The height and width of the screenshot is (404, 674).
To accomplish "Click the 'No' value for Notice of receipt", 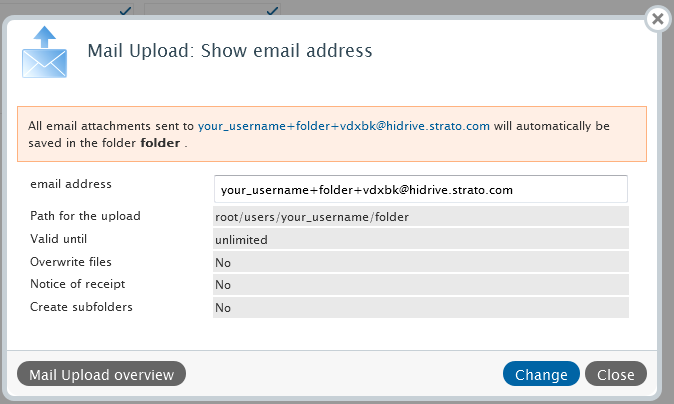I will click(223, 285).
